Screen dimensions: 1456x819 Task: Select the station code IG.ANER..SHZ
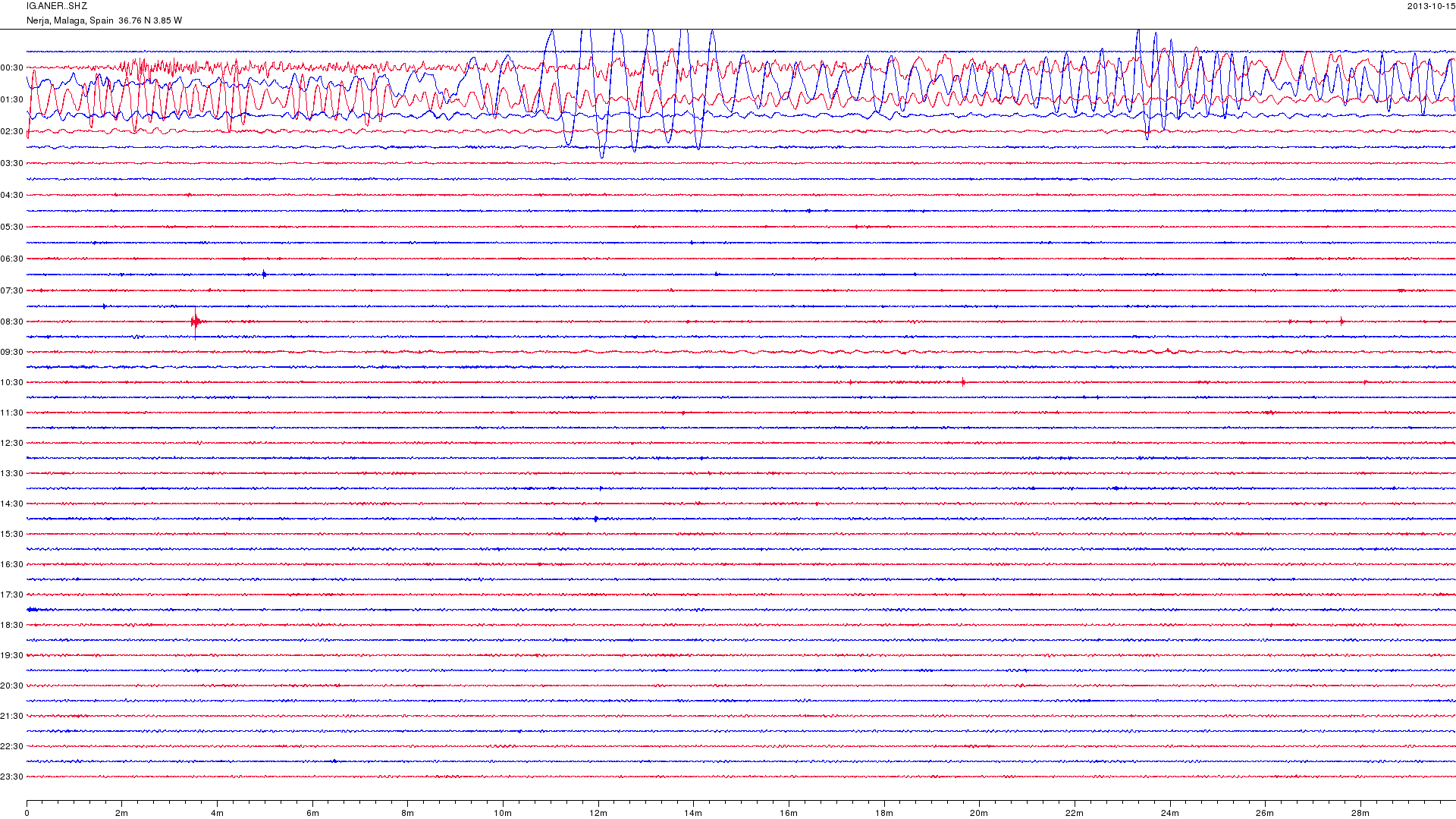pyautogui.click(x=57, y=6)
